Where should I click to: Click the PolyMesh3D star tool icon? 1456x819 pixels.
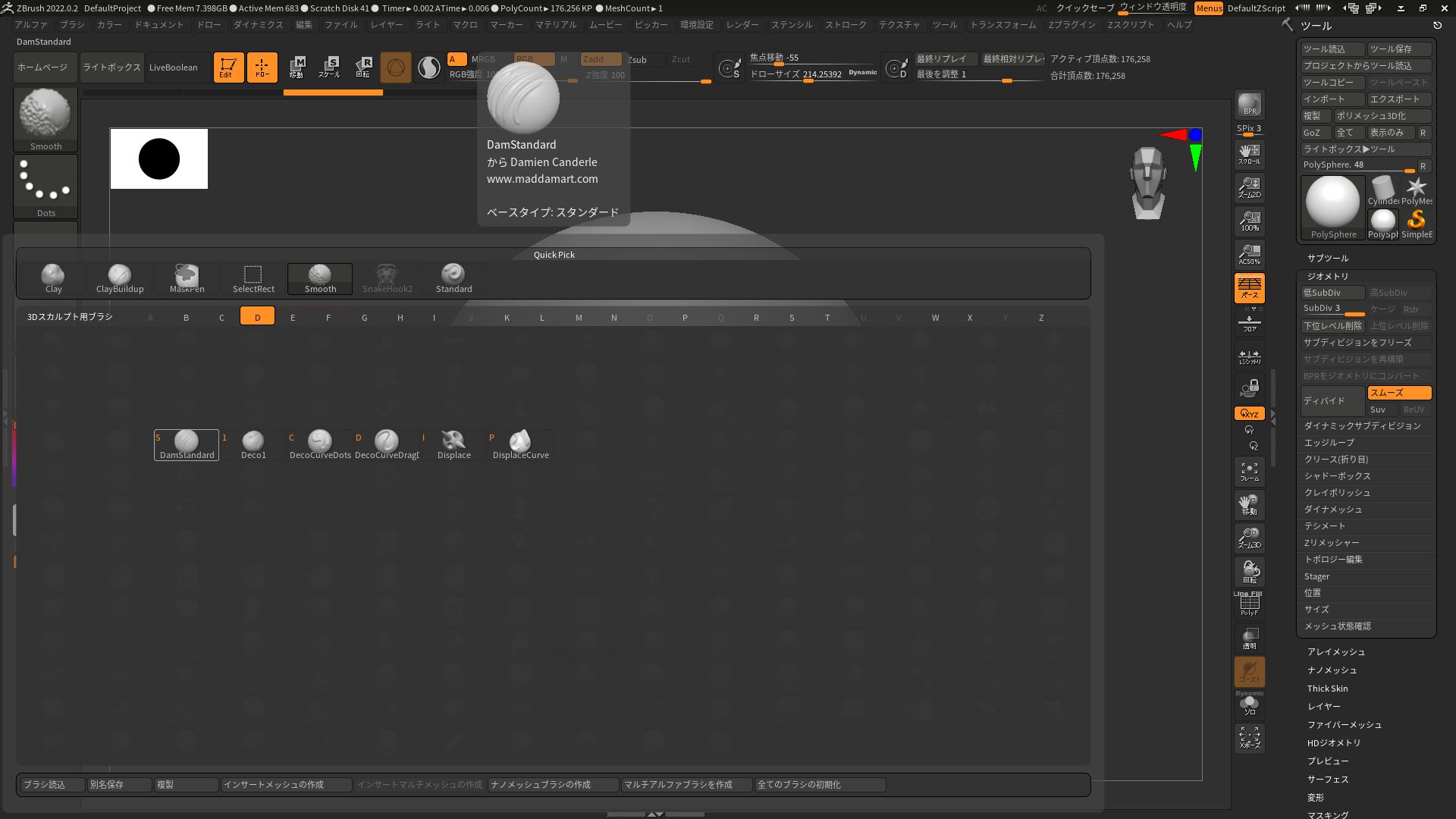pyautogui.click(x=1416, y=190)
